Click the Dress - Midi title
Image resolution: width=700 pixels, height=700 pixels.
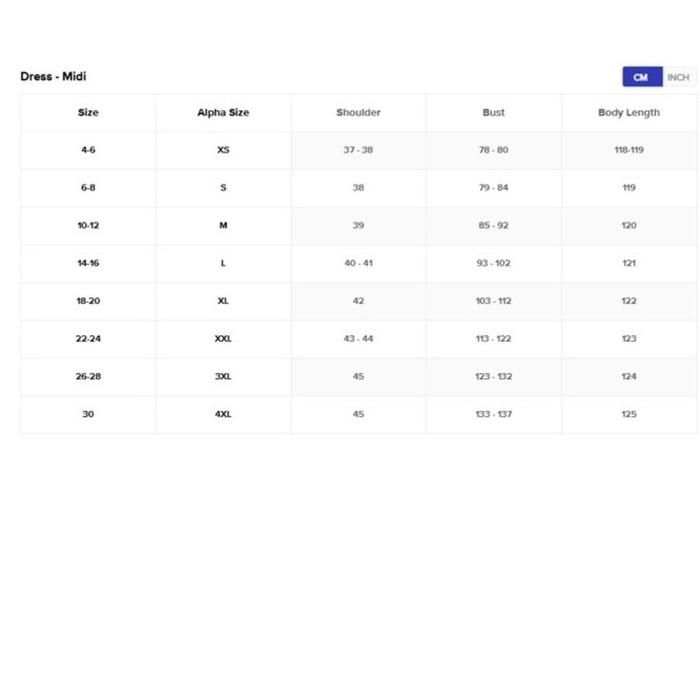(53, 76)
